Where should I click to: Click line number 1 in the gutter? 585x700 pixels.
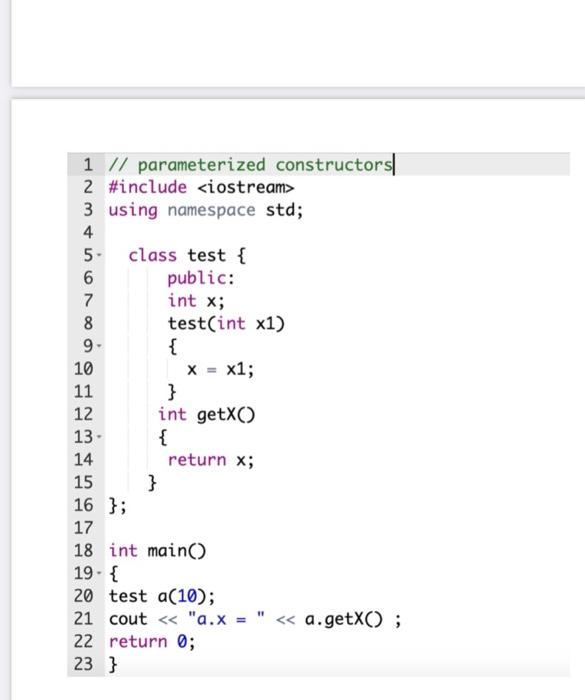click(88, 165)
